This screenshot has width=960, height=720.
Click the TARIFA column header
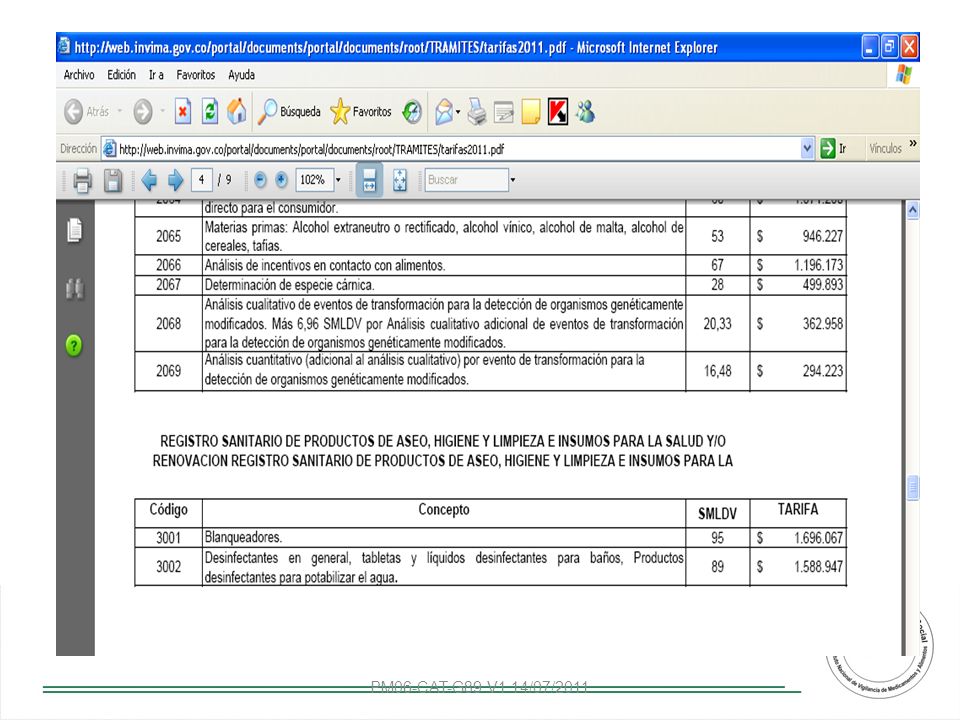[x=798, y=509]
